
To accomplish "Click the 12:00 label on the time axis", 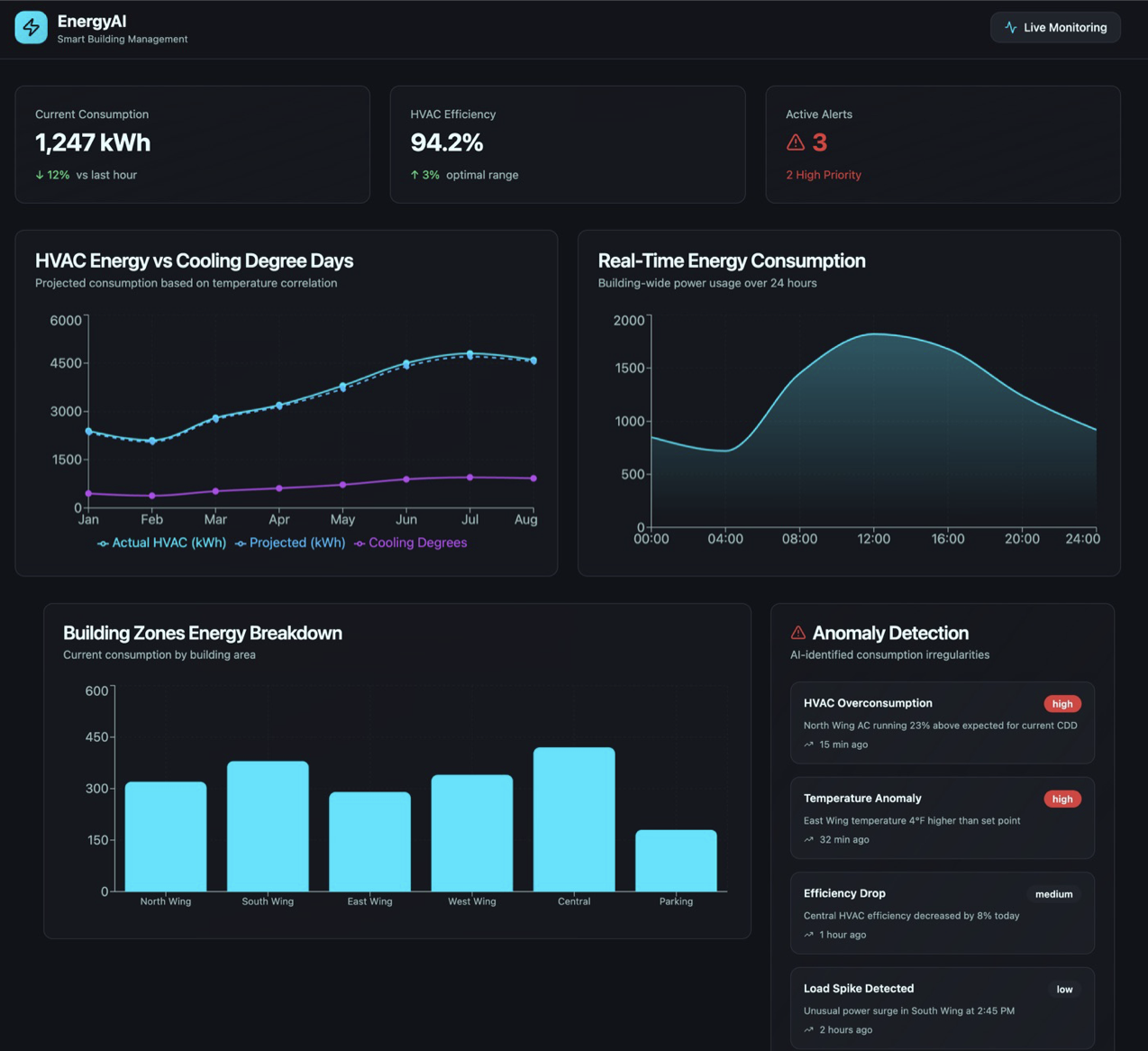I will [873, 539].
